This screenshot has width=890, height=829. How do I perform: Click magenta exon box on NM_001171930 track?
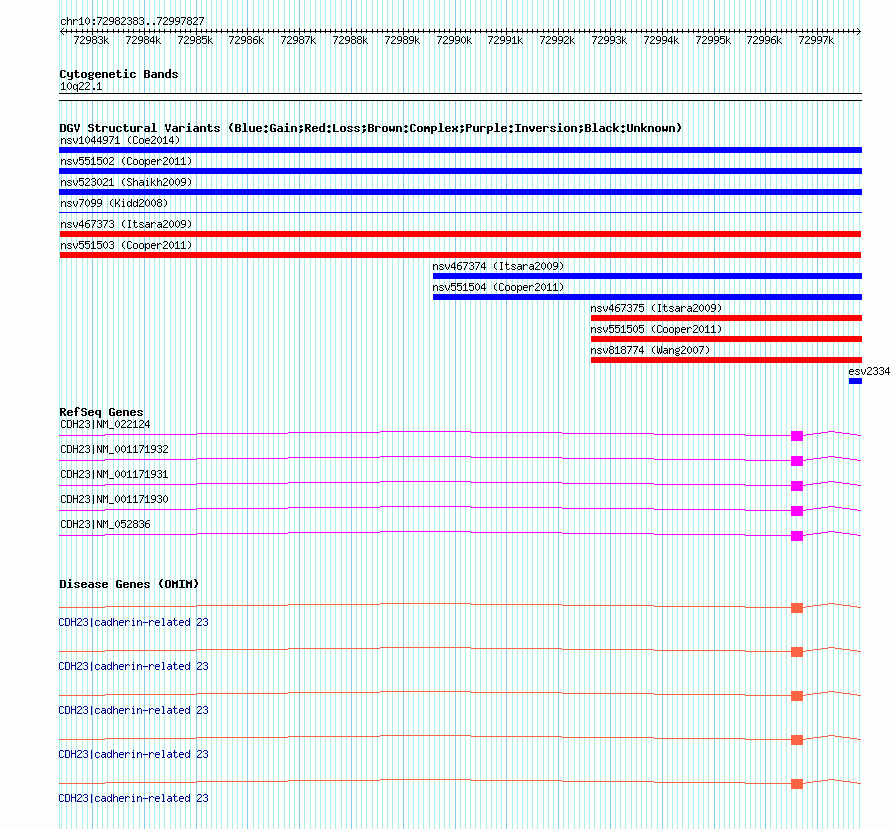(x=797, y=511)
